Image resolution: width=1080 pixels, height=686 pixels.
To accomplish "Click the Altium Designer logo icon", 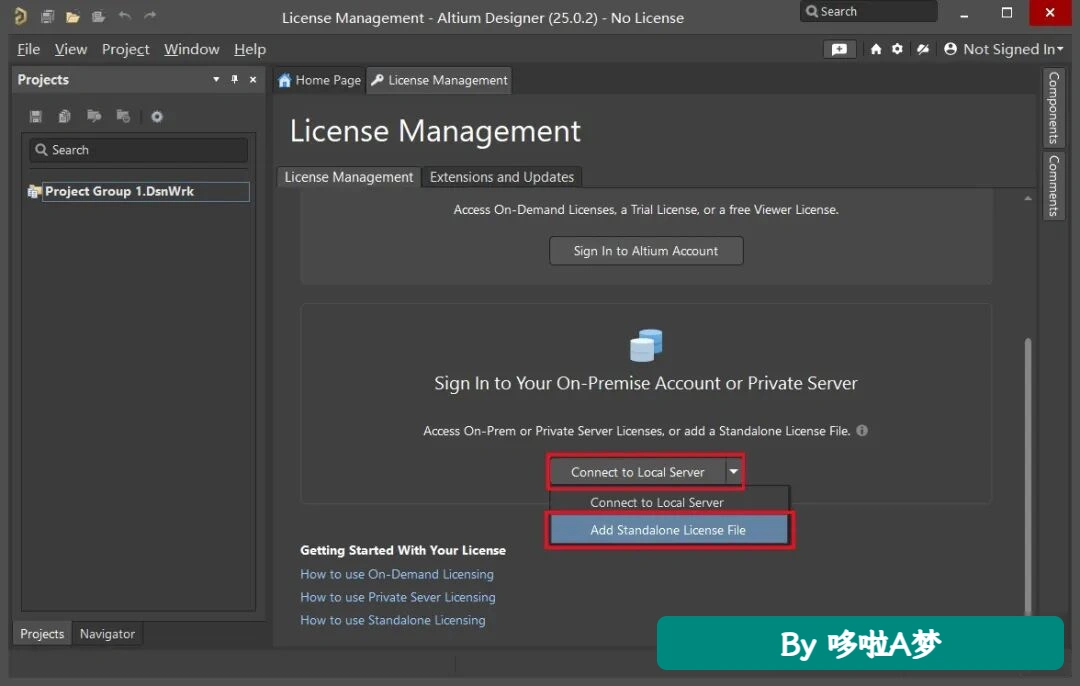I will pyautogui.click(x=21, y=16).
